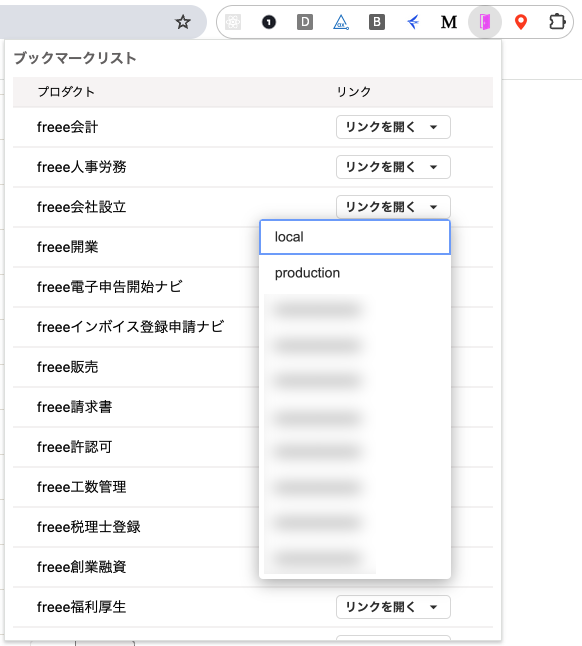Click the bookmark star icon
Viewport: 582px width, 646px height.
point(183,22)
